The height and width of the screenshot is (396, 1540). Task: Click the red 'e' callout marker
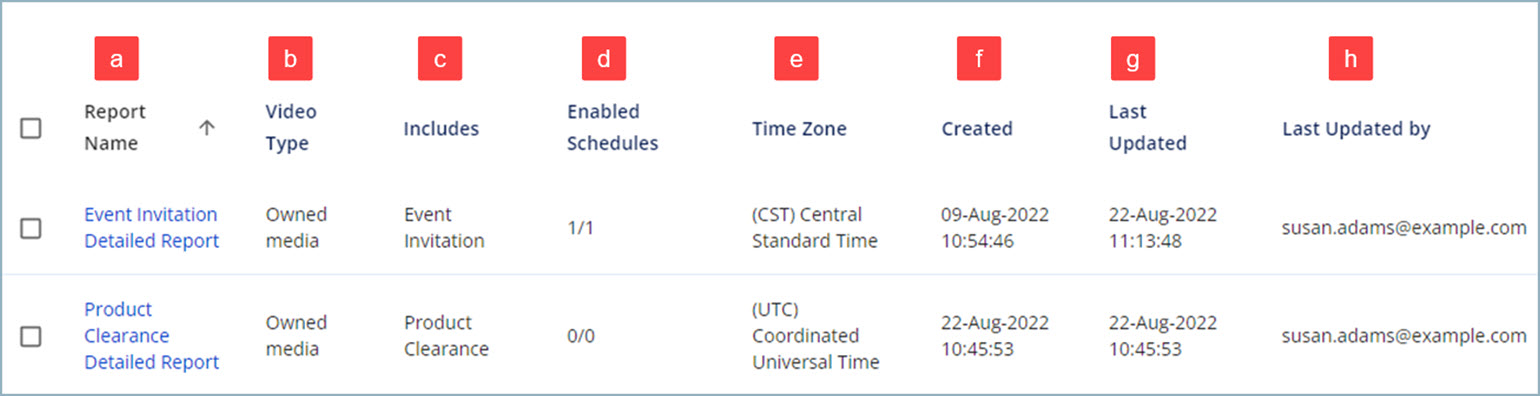pyautogui.click(x=796, y=58)
